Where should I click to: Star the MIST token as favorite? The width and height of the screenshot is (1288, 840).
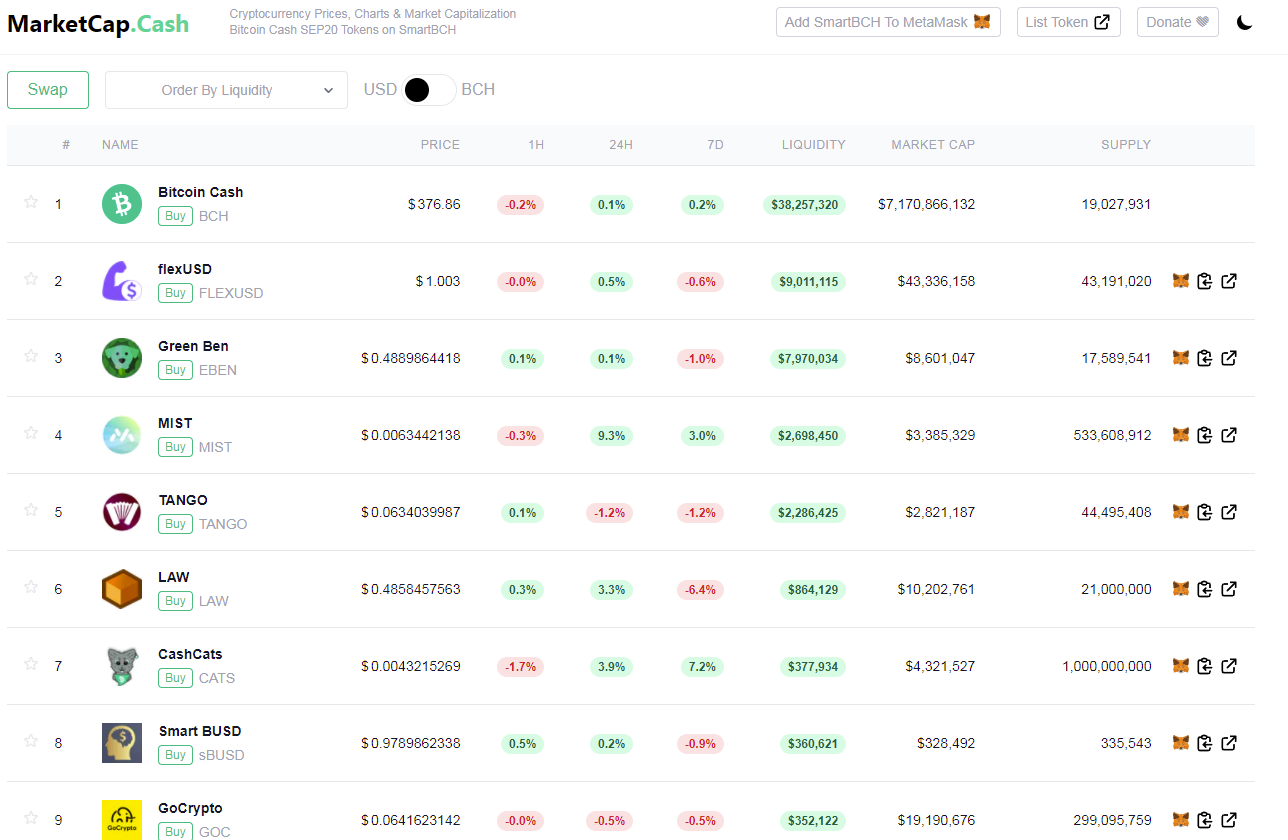coord(31,433)
